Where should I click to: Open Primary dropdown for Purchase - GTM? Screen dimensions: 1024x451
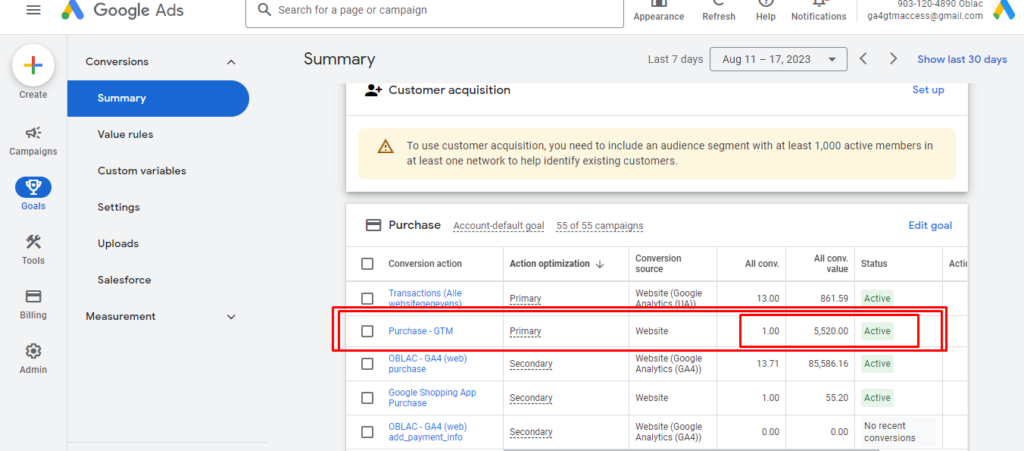pyautogui.click(x=525, y=331)
